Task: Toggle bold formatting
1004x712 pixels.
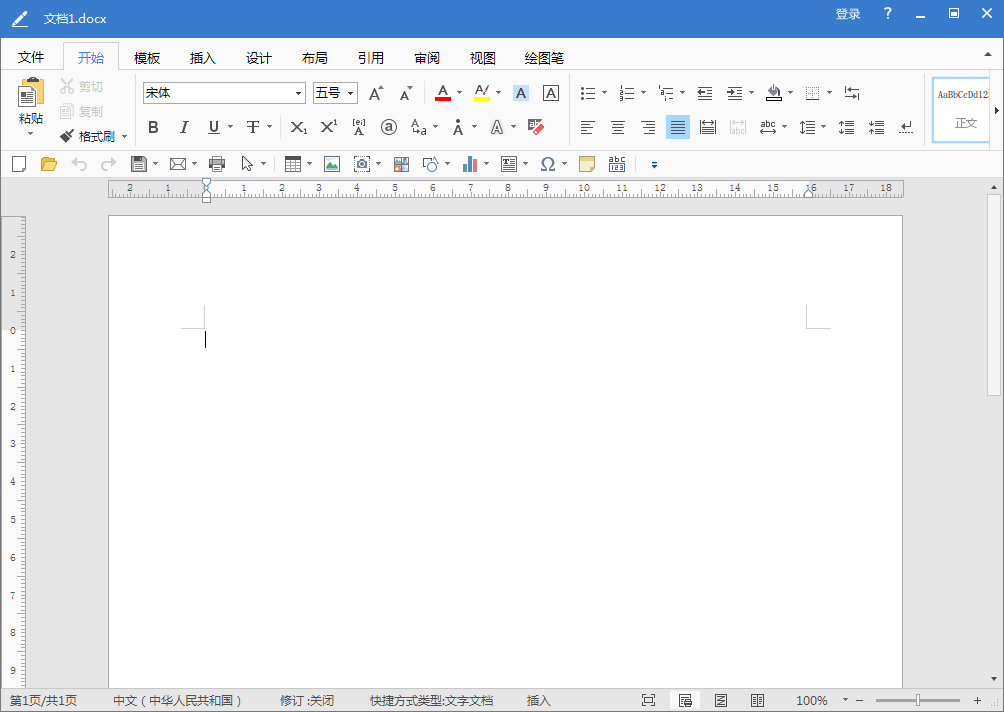Action: (x=153, y=128)
